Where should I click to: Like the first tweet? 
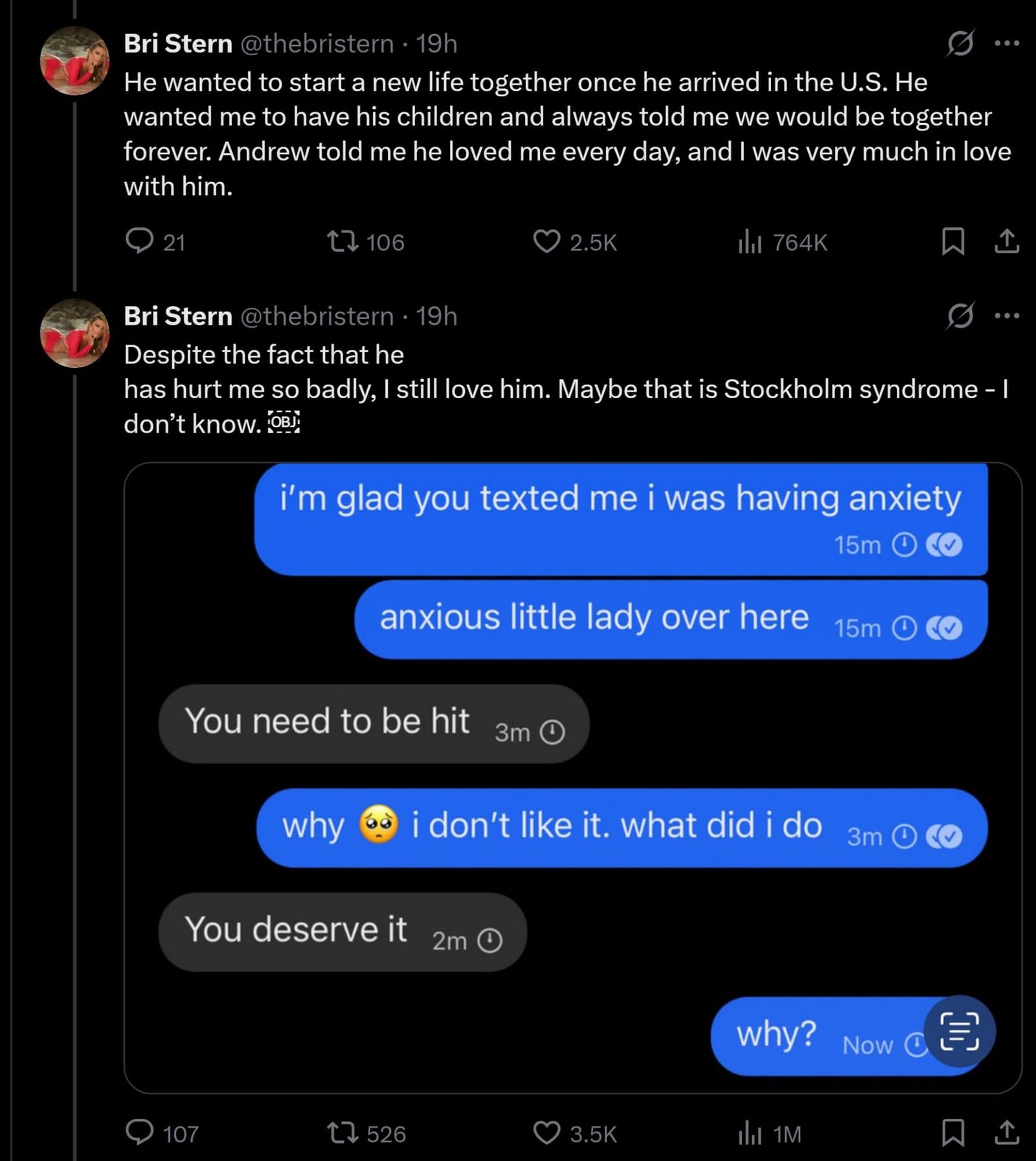click(x=549, y=243)
